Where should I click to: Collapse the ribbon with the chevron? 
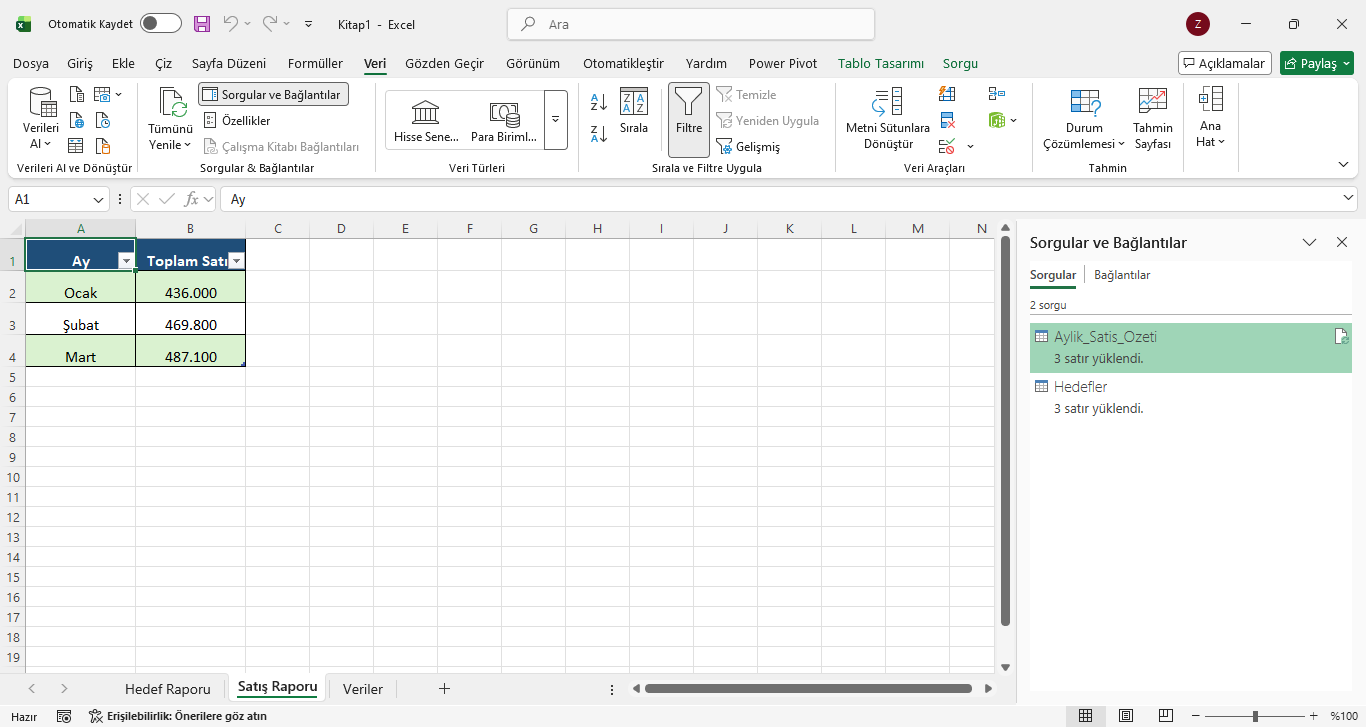click(1343, 164)
